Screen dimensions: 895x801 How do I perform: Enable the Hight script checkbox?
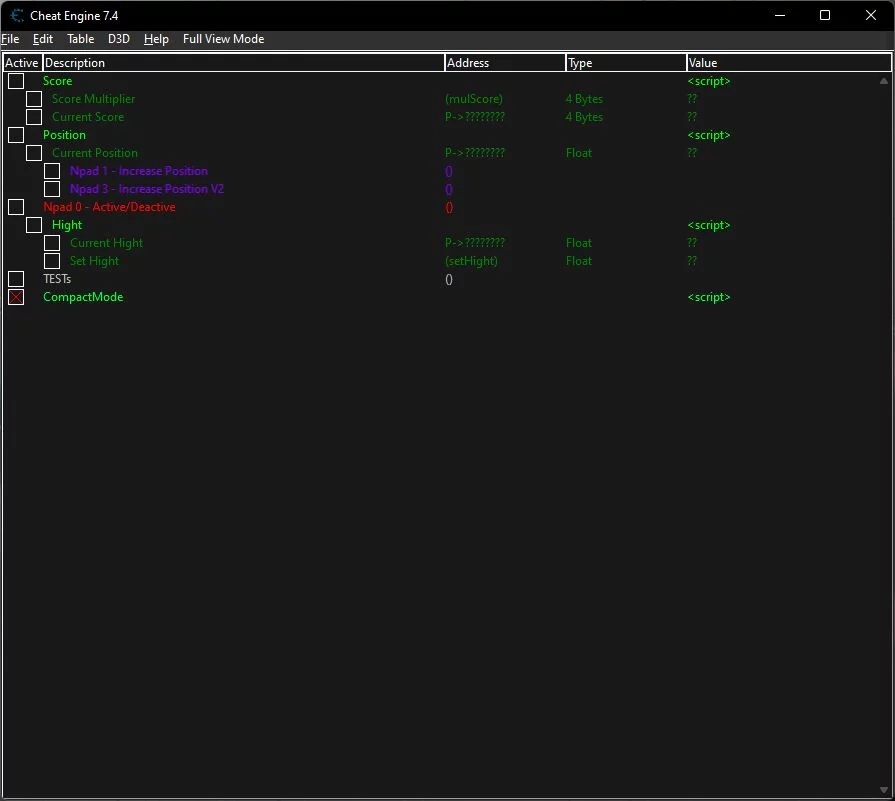tap(34, 225)
